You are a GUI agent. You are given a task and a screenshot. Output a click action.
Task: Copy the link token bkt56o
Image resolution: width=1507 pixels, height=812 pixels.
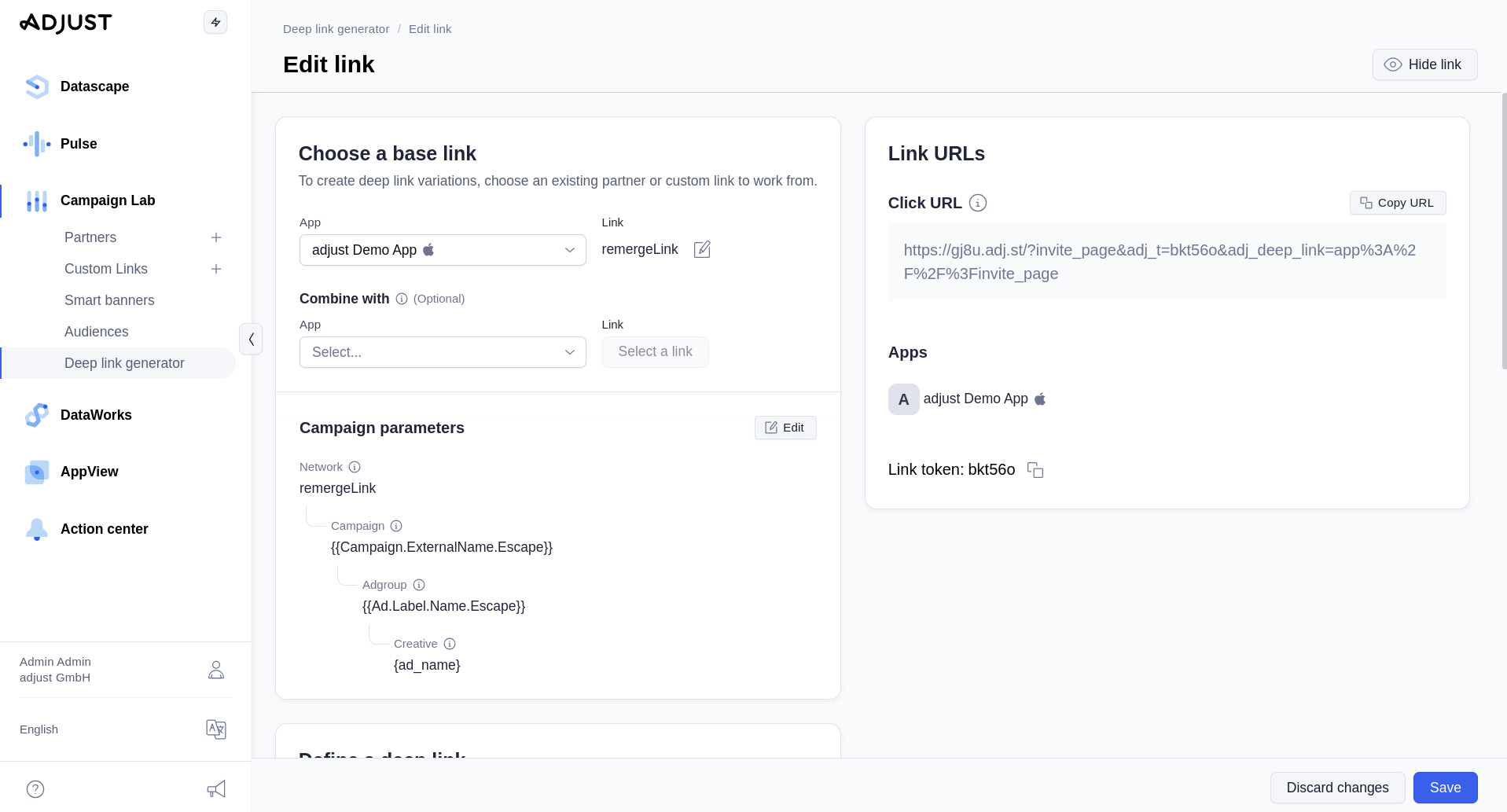(1035, 470)
